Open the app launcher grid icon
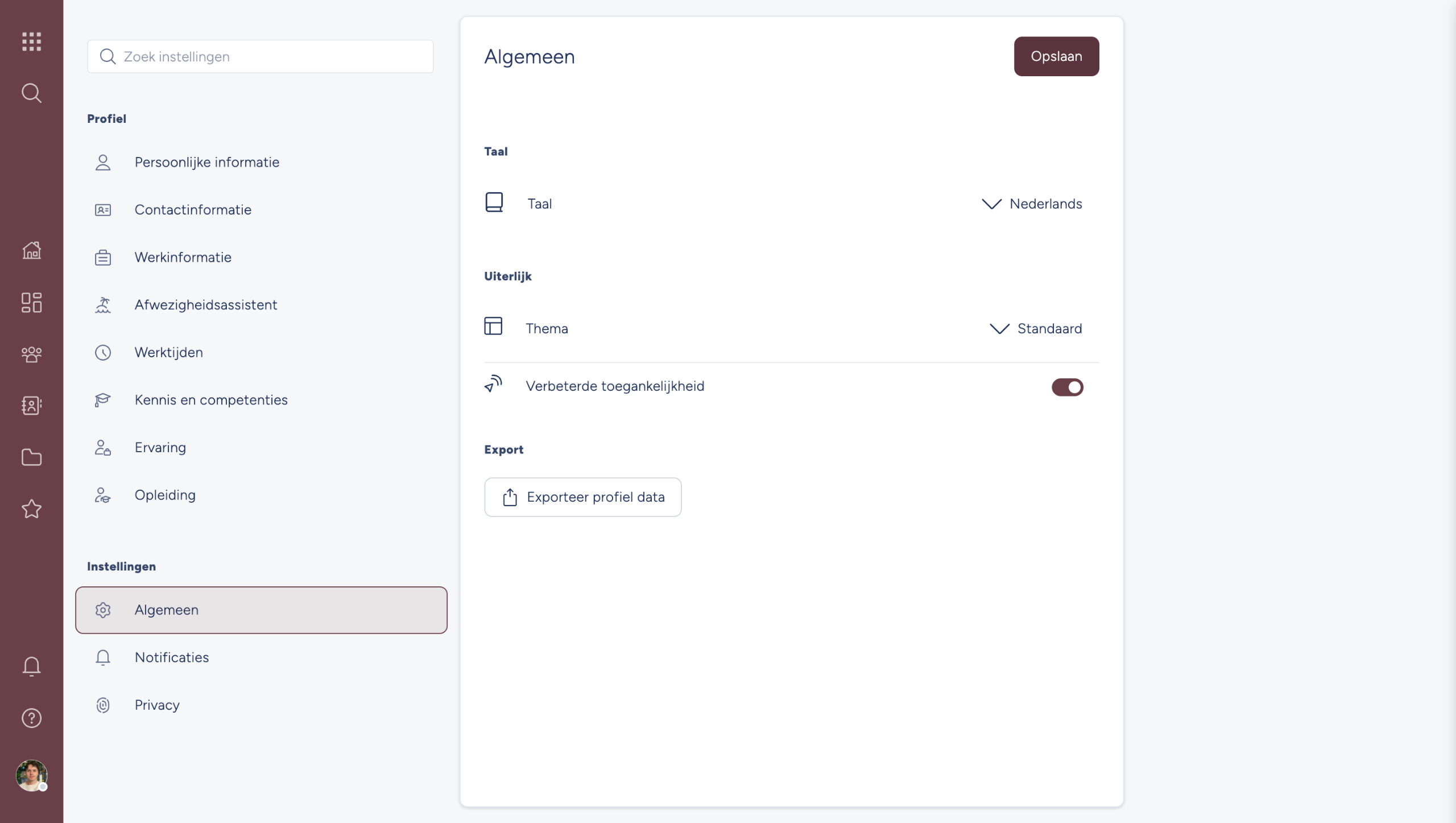Viewport: 1456px width, 823px height. pos(31,42)
